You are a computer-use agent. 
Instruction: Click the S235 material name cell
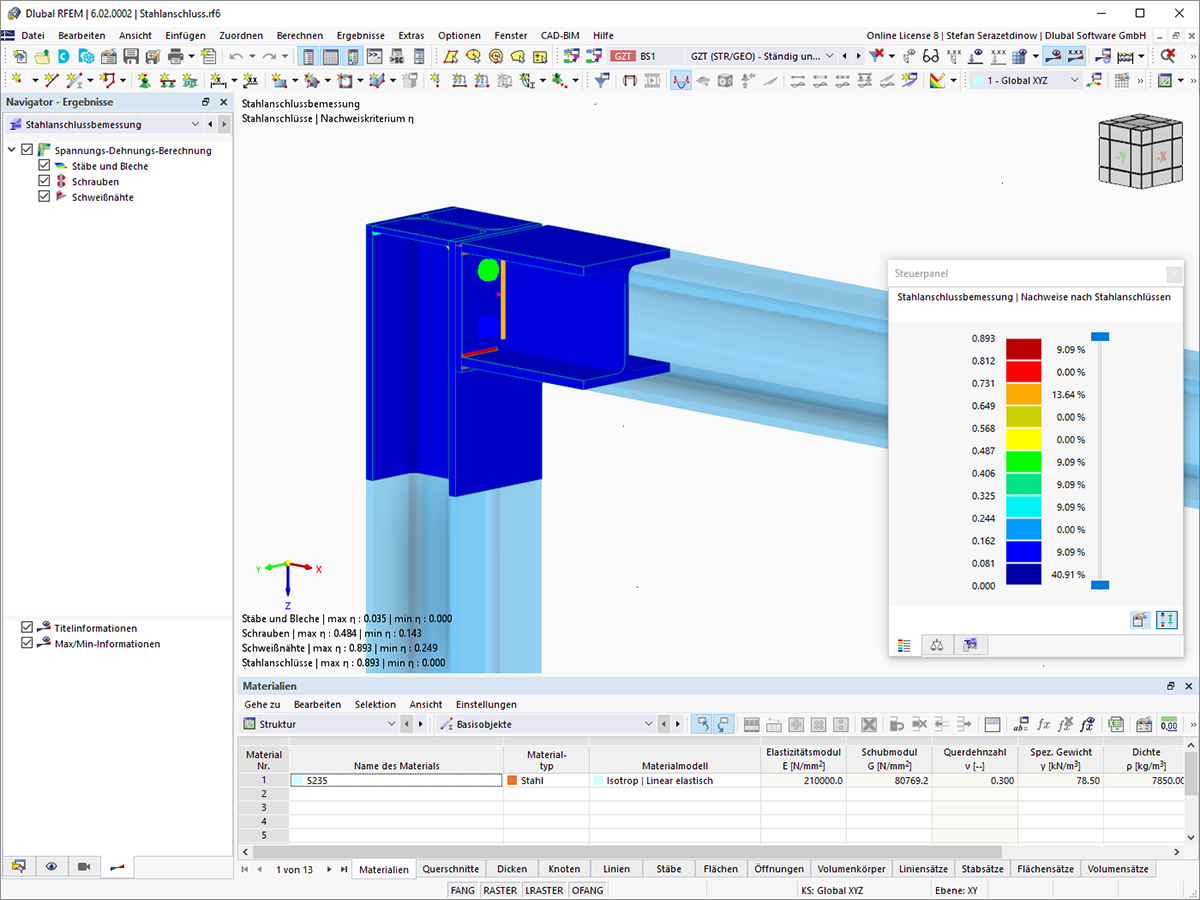(x=396, y=780)
